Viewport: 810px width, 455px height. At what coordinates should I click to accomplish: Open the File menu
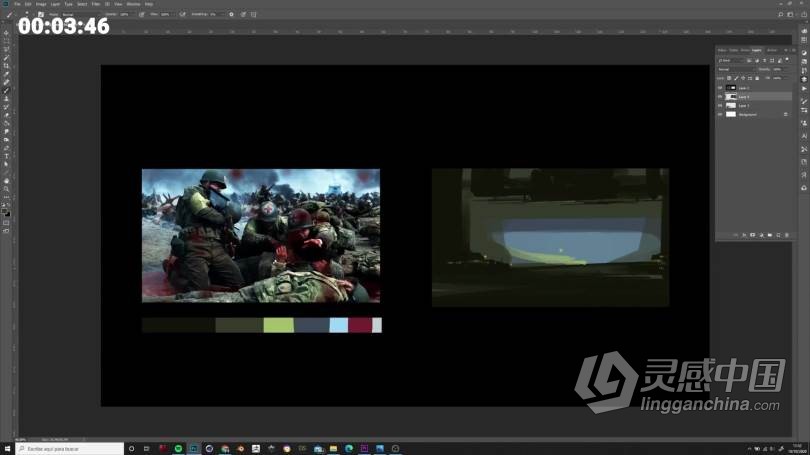coord(17,4)
